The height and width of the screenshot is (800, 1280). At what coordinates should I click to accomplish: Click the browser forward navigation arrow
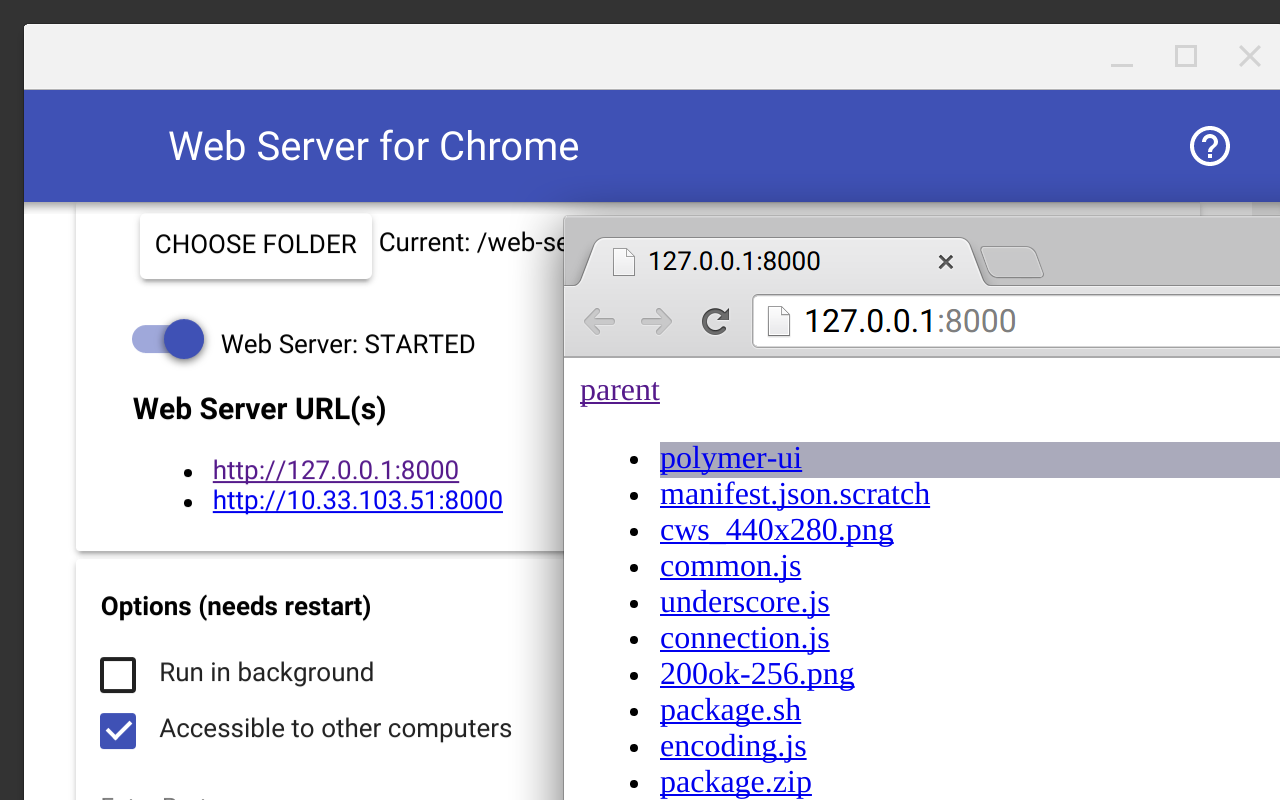[657, 321]
